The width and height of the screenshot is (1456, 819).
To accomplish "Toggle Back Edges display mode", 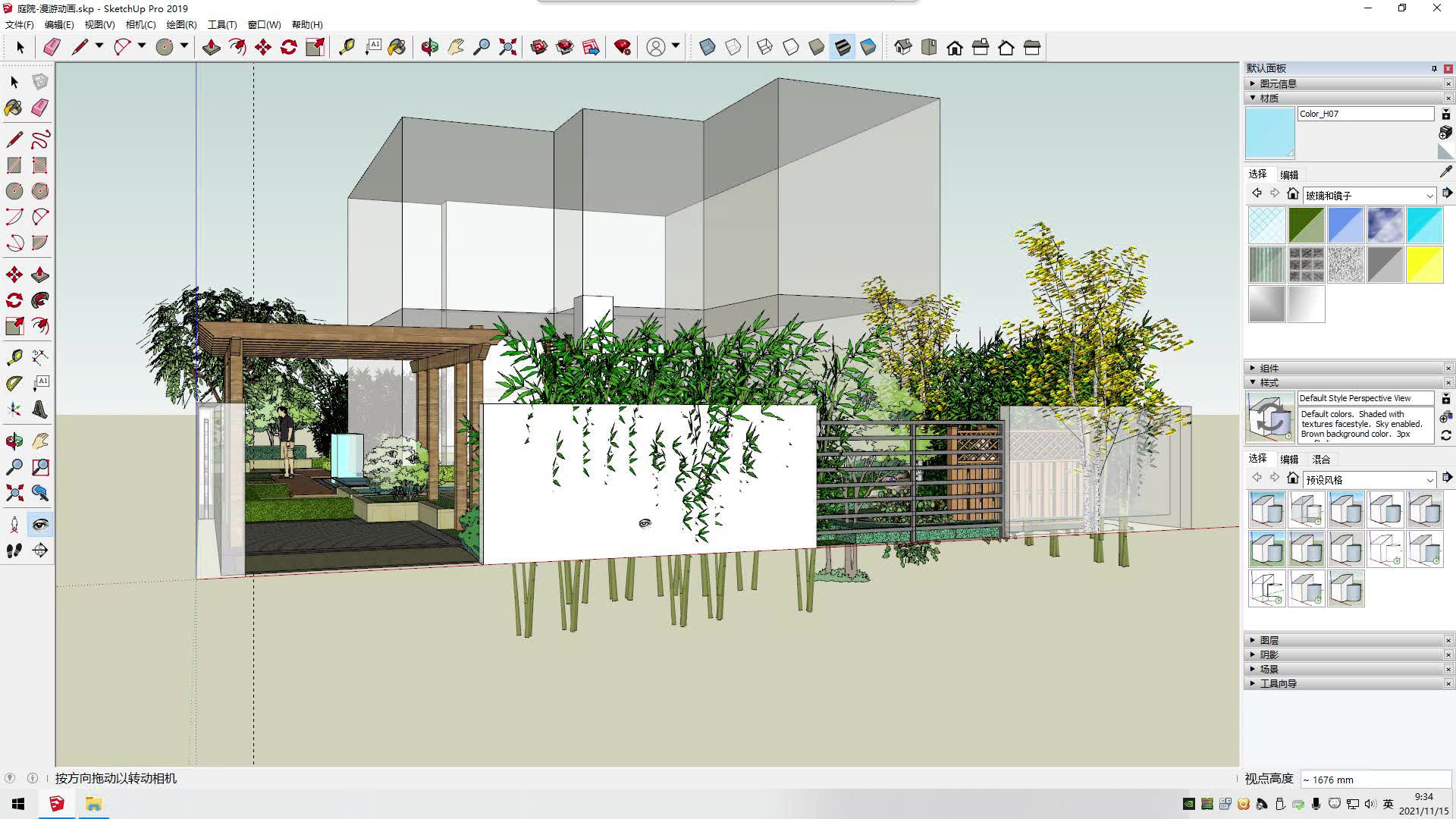I will (733, 48).
